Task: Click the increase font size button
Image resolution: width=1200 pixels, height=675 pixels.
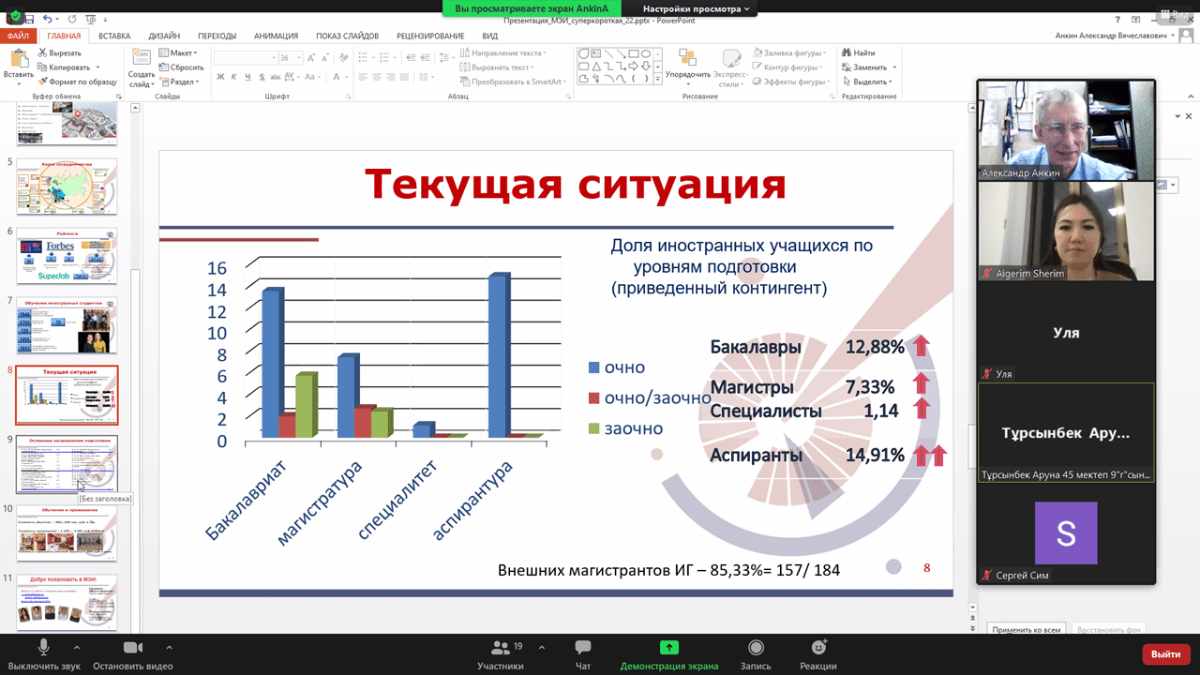Action: click(x=312, y=58)
